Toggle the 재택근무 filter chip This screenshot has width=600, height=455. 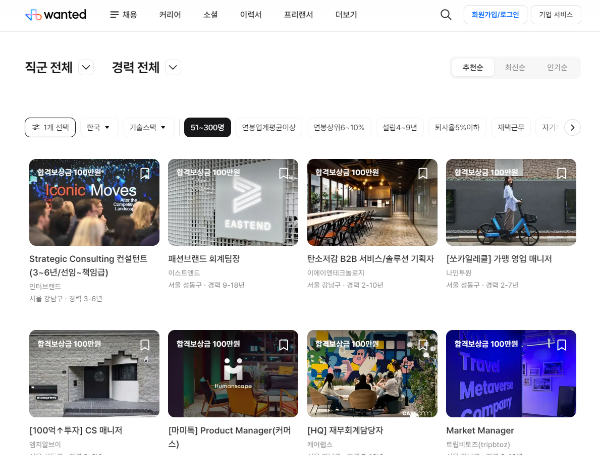coord(511,127)
